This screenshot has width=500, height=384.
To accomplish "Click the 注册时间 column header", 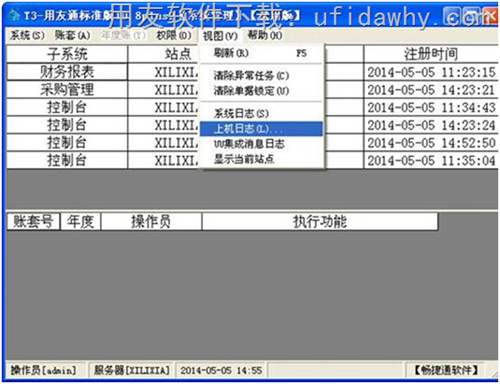I will coord(431,54).
